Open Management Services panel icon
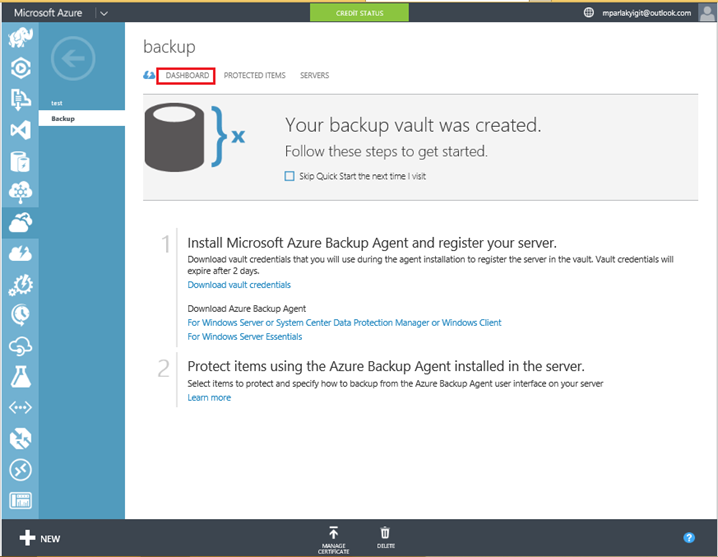This screenshot has height=557, width=718. coord(20,500)
